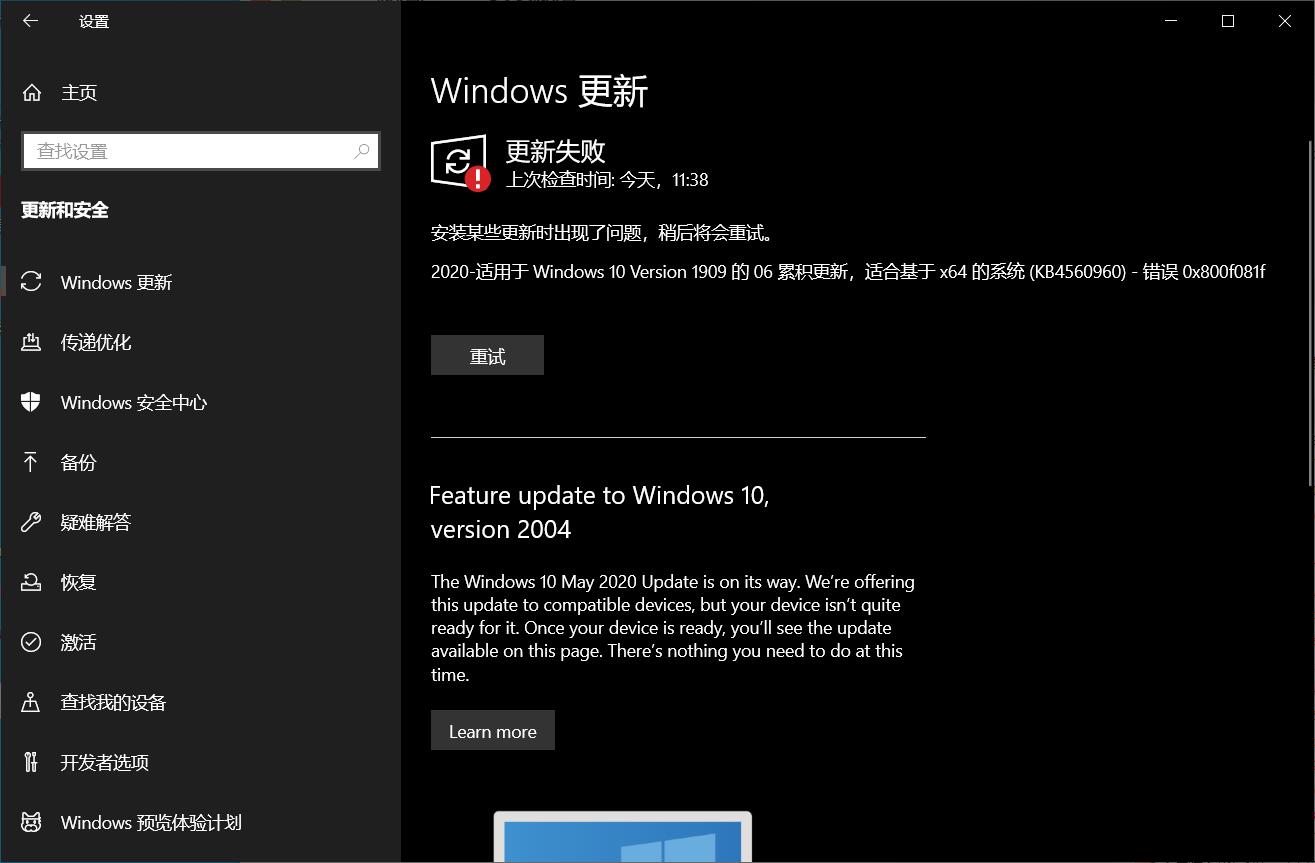1315x863 pixels.
Task: Click the KB4560960 error 0x800f081f text
Action: pyautogui.click(x=848, y=272)
